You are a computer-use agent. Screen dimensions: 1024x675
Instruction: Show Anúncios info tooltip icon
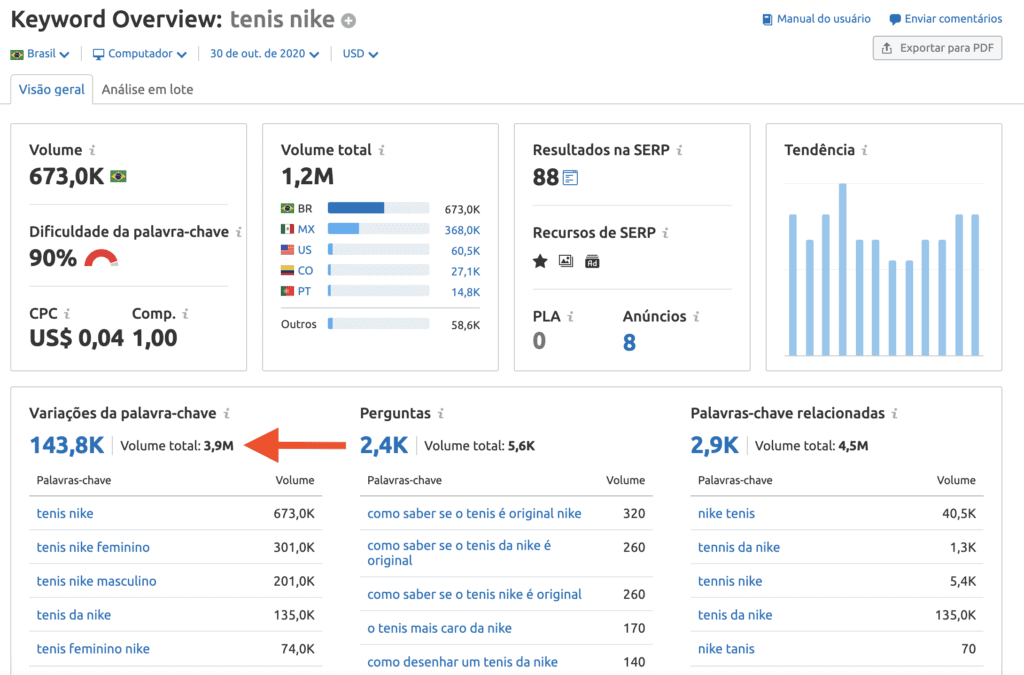696,317
